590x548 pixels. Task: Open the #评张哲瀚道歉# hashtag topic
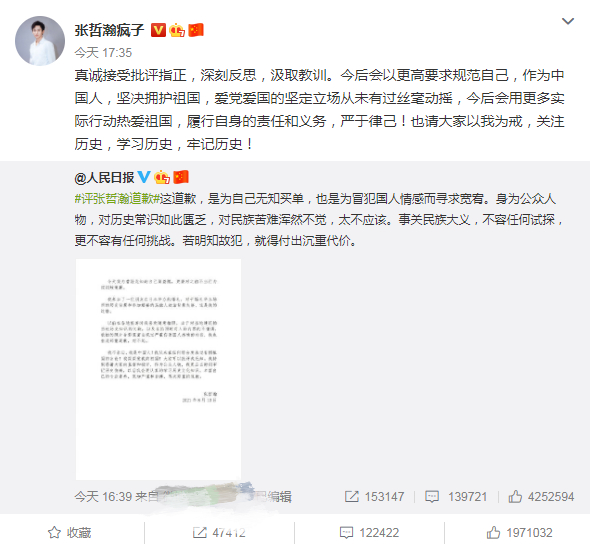pyautogui.click(x=117, y=199)
